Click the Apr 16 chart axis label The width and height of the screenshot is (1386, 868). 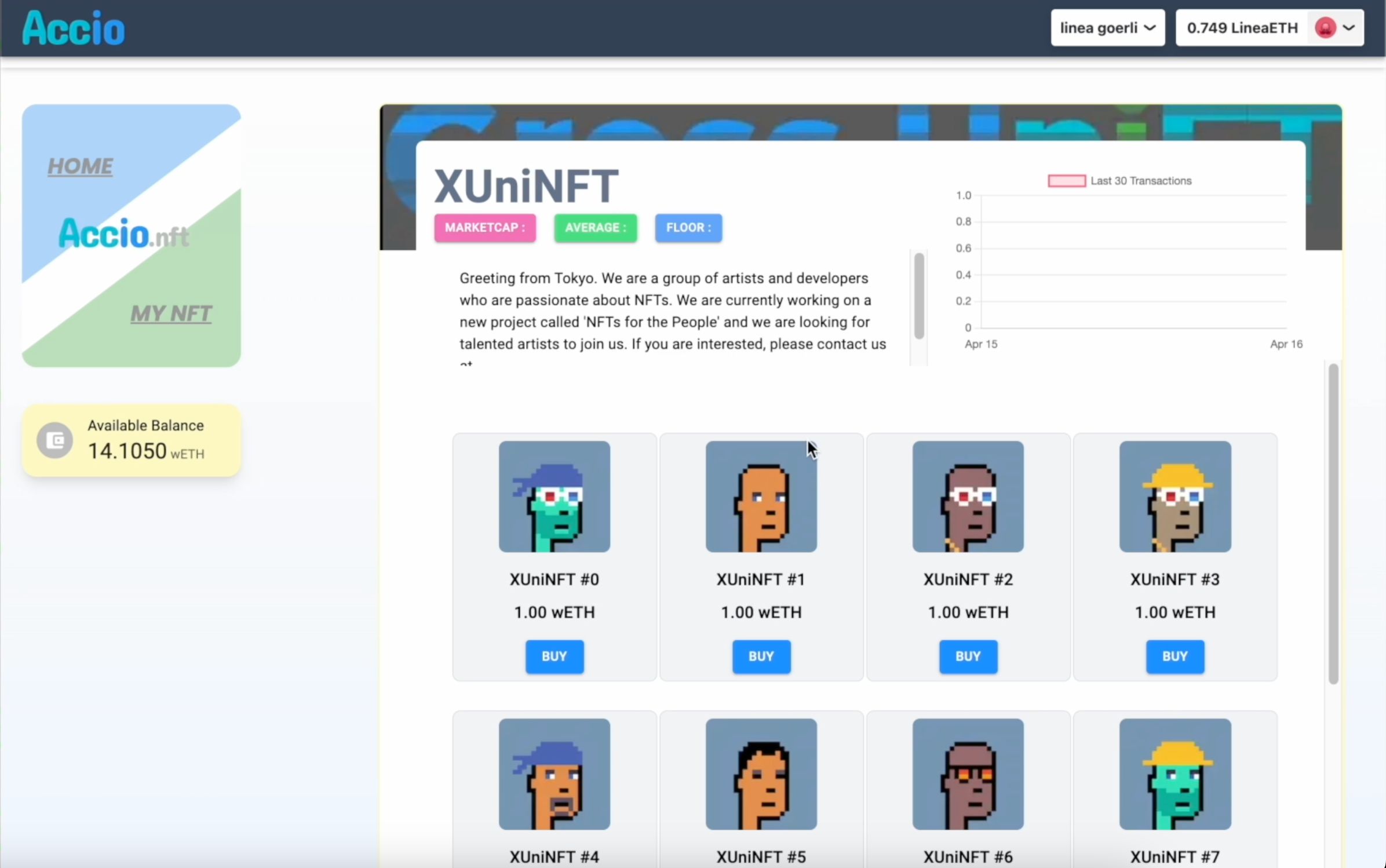coord(1286,344)
